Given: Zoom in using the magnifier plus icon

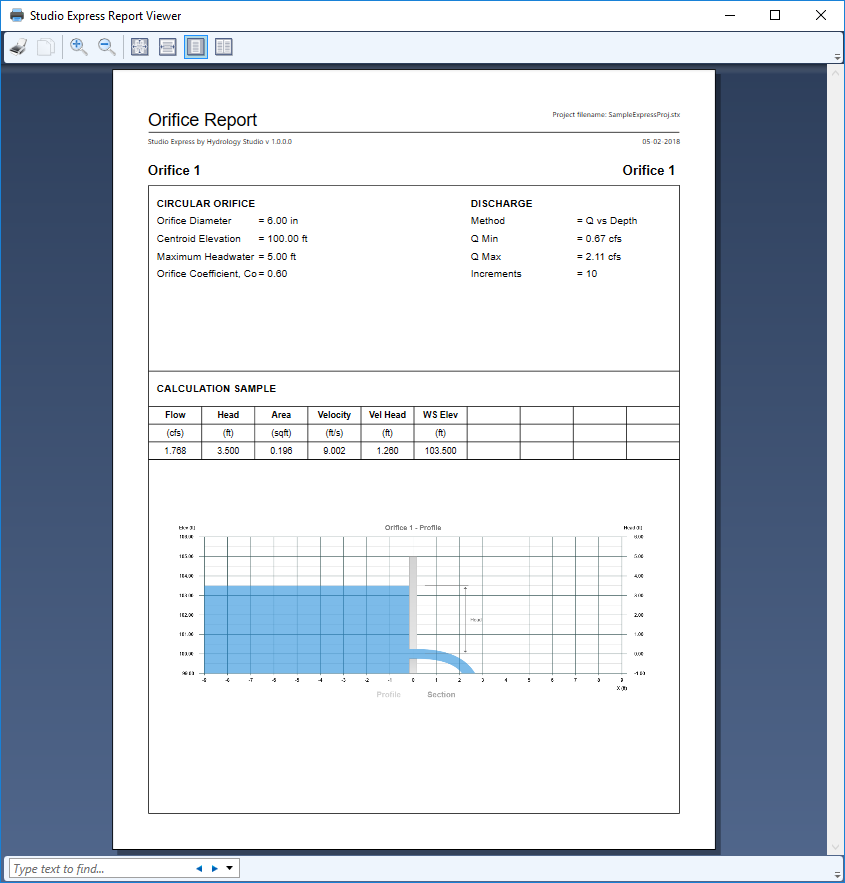Looking at the screenshot, I should point(79,47).
